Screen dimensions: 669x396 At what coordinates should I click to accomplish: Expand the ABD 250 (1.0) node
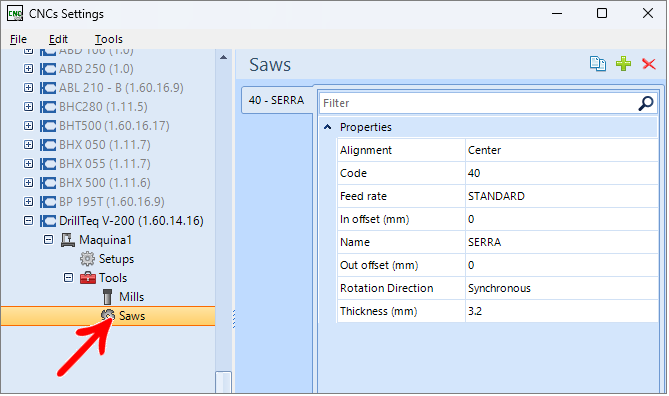point(28,69)
